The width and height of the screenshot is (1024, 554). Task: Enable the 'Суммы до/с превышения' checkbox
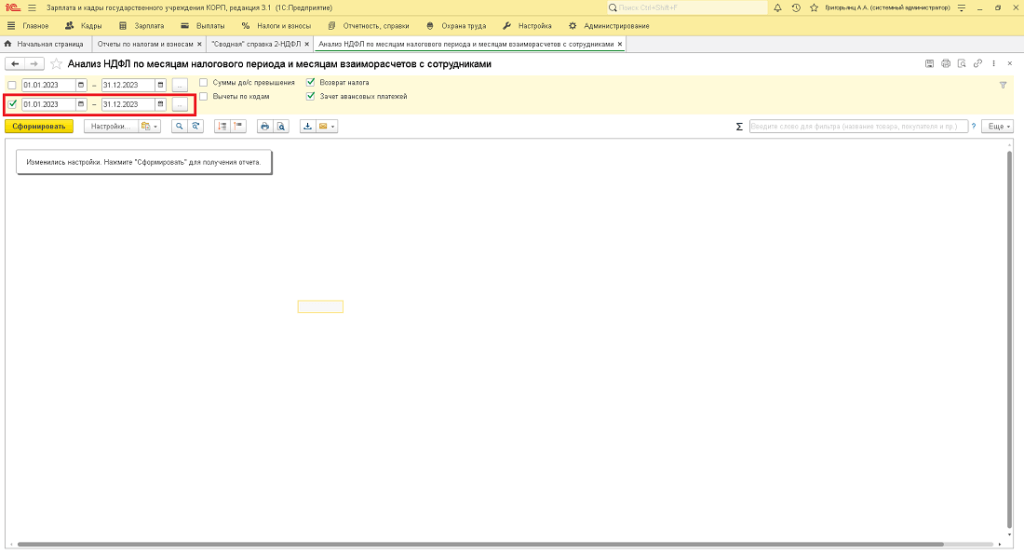click(x=204, y=82)
